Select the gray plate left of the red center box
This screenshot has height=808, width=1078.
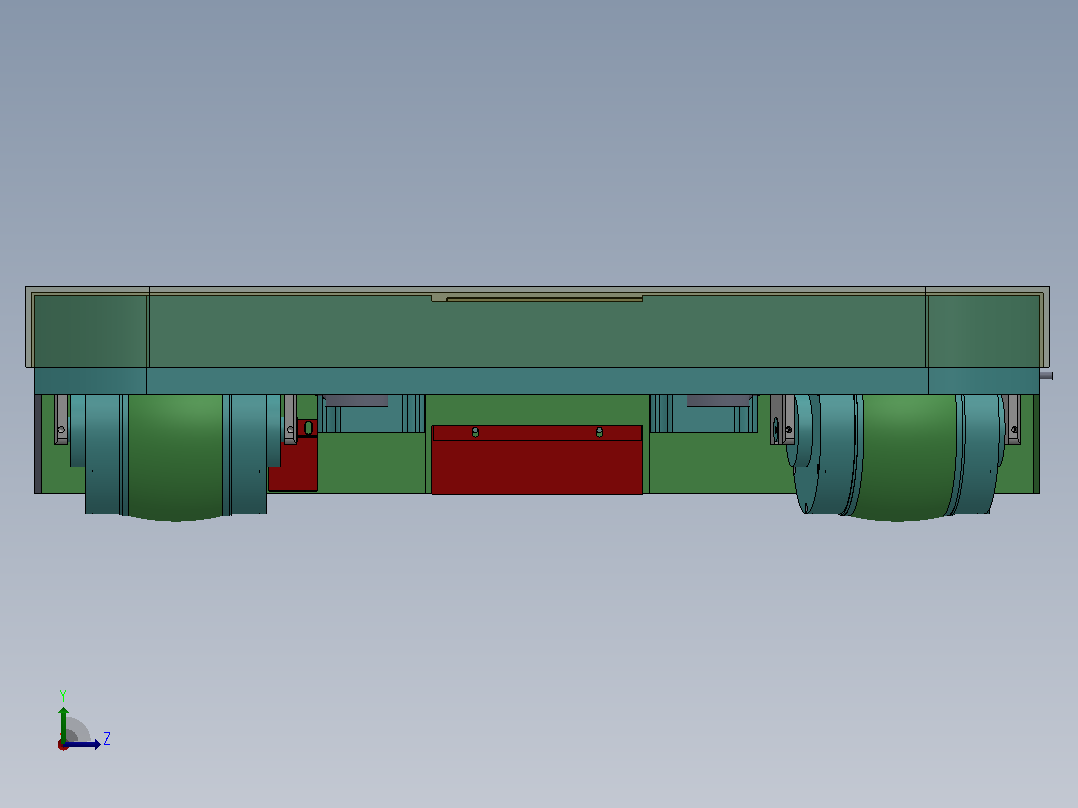pyautogui.click(x=356, y=400)
